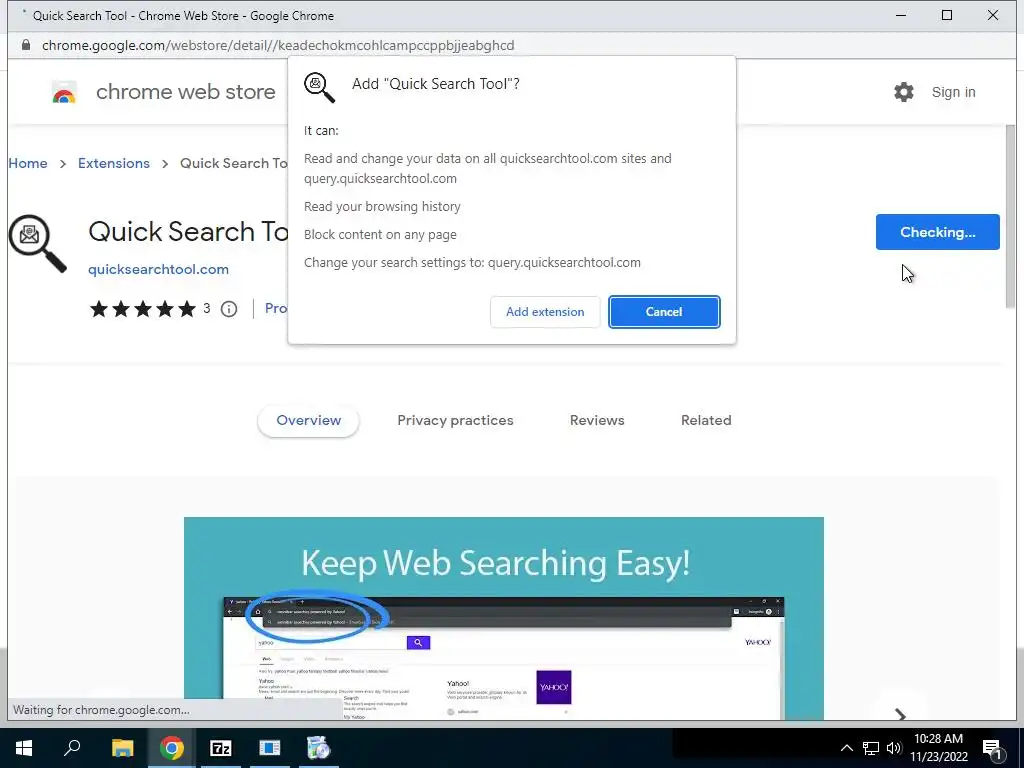This screenshot has width=1024, height=768.
Task: Open the Chrome Web Store settings gear
Action: pos(904,92)
